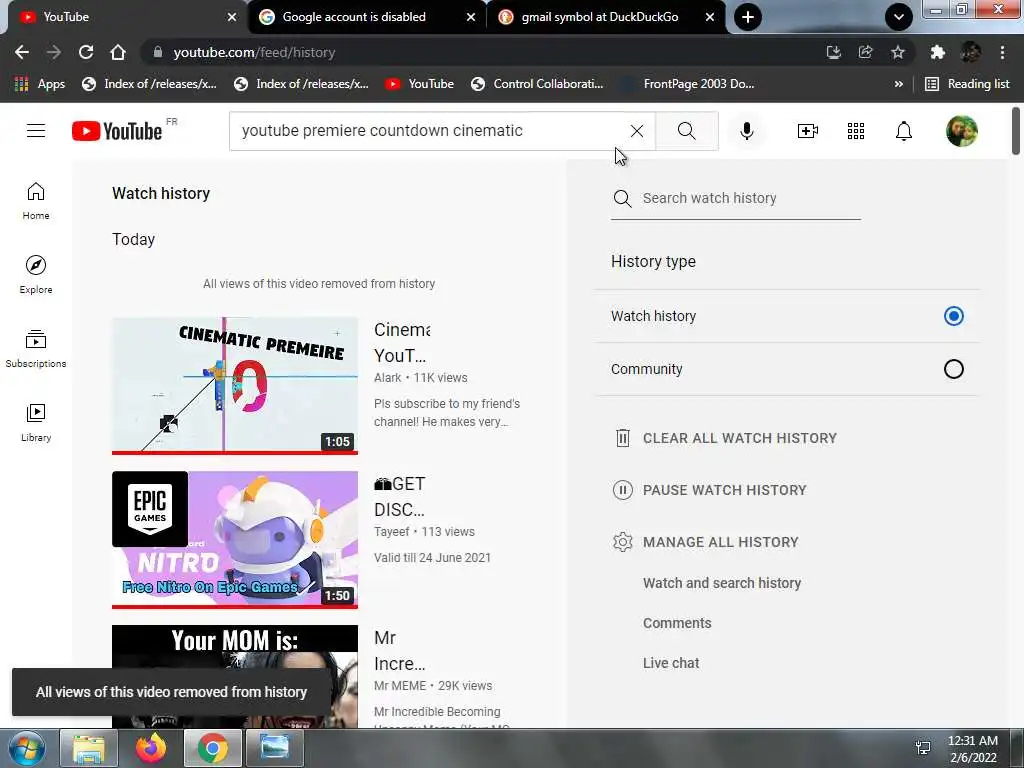Select the Watch history radio button
This screenshot has height=768, width=1024.
tap(953, 316)
